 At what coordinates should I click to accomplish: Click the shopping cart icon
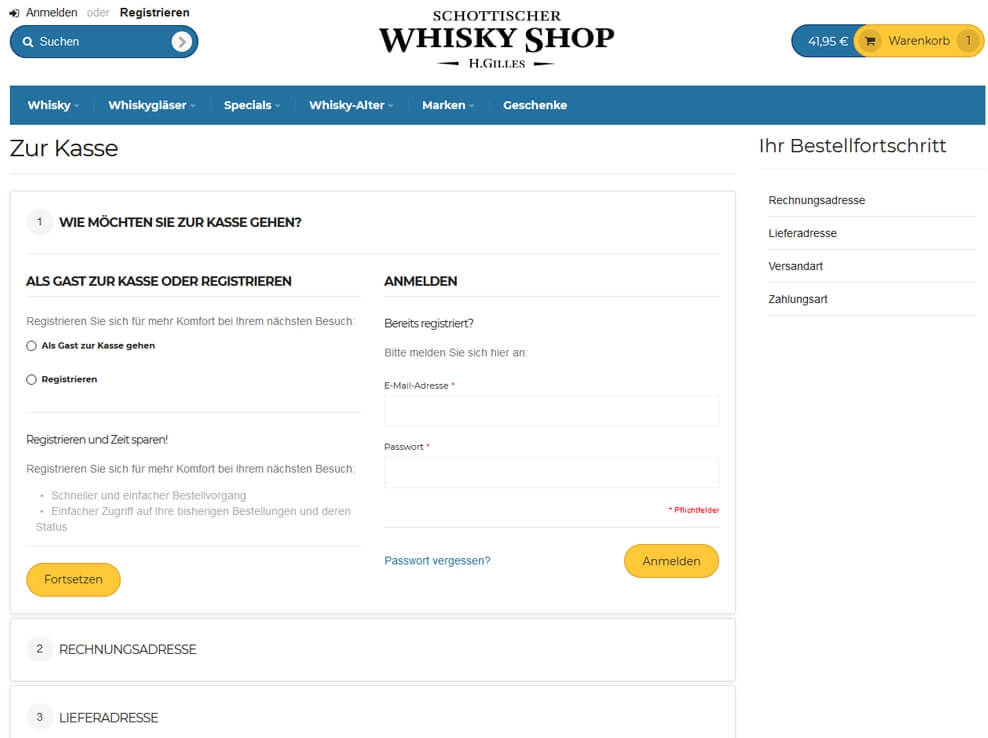[x=870, y=42]
